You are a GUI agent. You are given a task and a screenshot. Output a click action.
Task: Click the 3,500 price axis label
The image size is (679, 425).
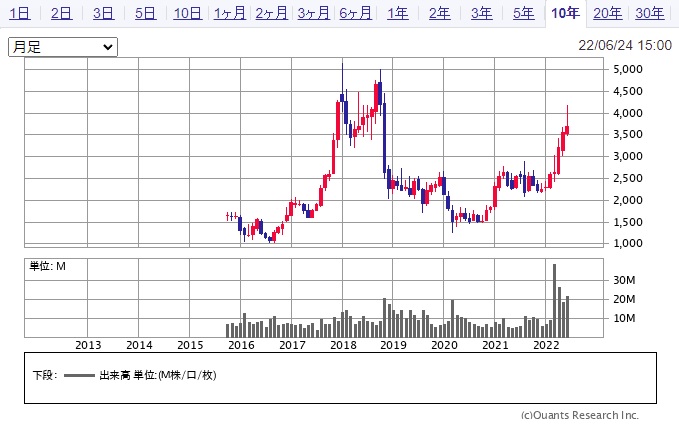(x=627, y=134)
